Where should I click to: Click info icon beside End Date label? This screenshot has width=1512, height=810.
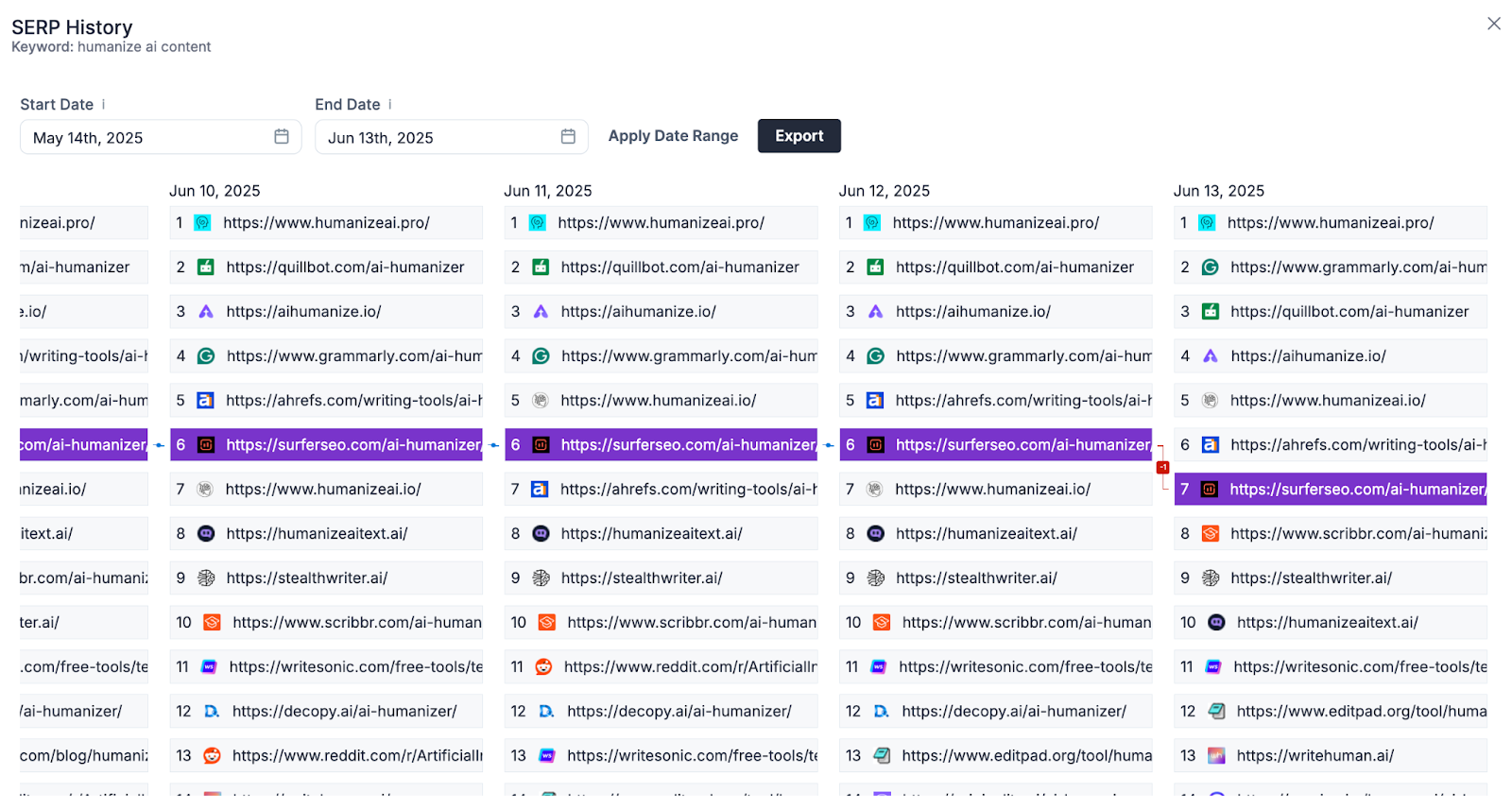click(390, 104)
